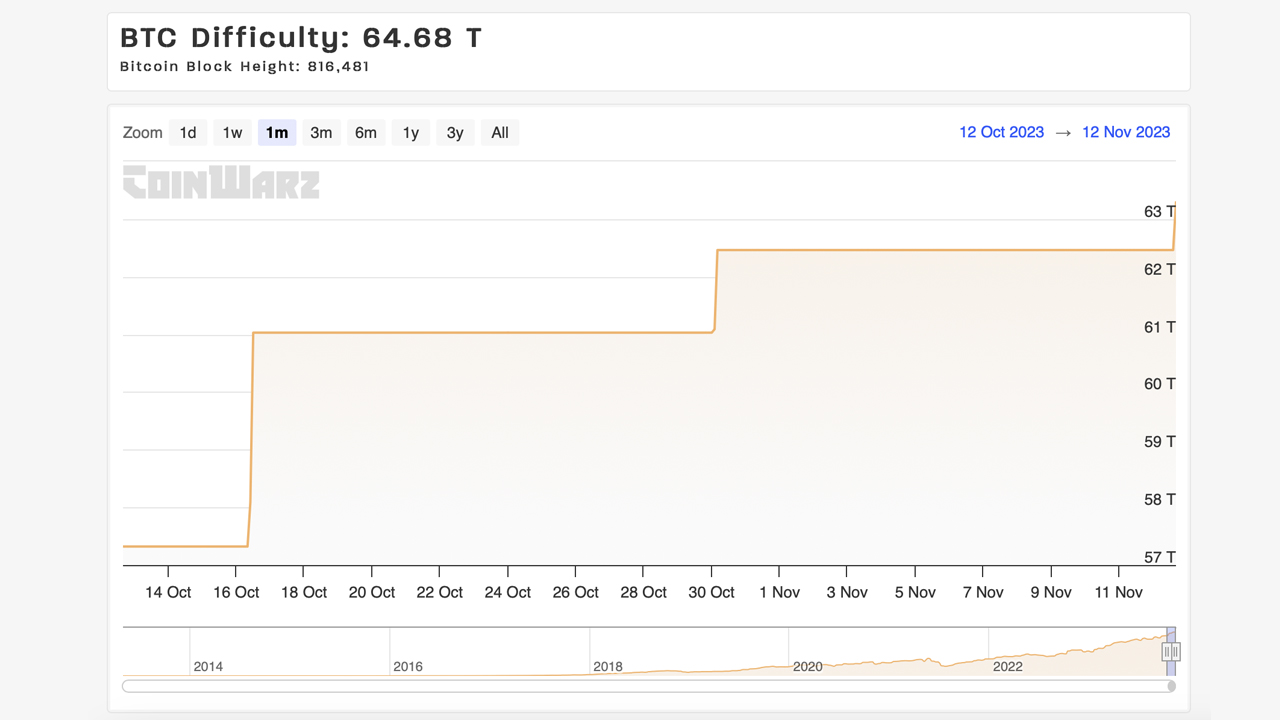The width and height of the screenshot is (1280, 720).
Task: Switch chart zoom to 1w
Action: coord(232,133)
